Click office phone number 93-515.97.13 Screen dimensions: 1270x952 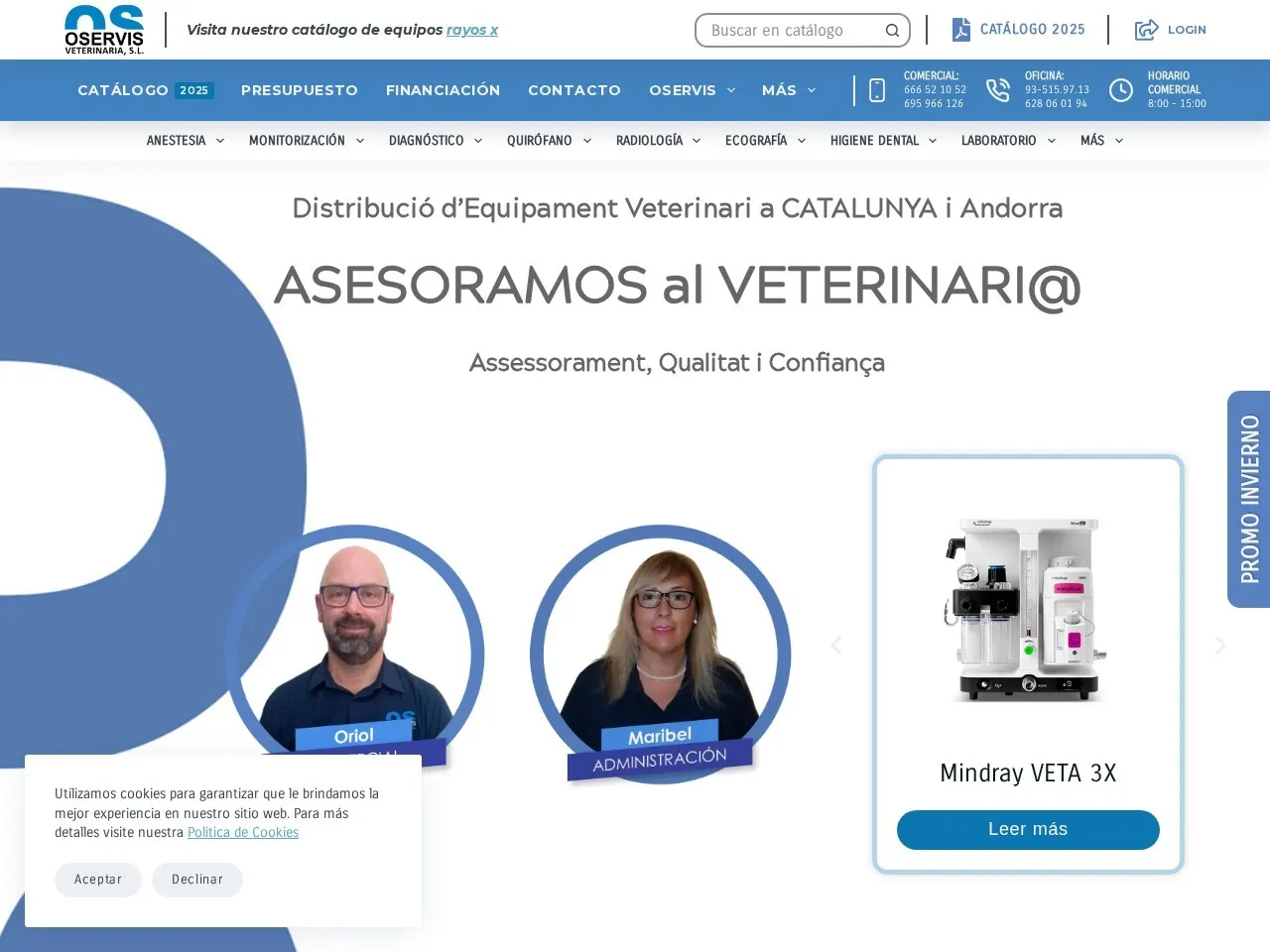point(1057,89)
